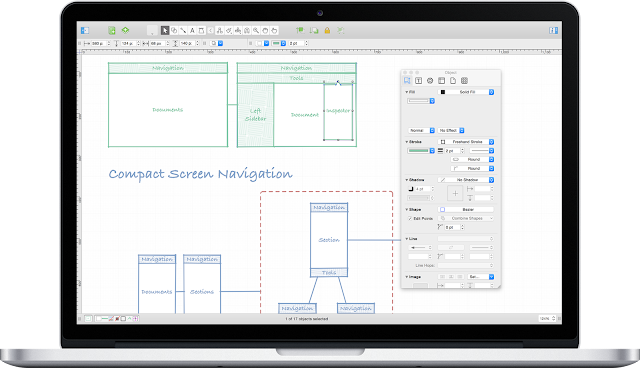640x368 pixels.
Task: Open the Solid Fill type dropdown
Action: [466, 92]
